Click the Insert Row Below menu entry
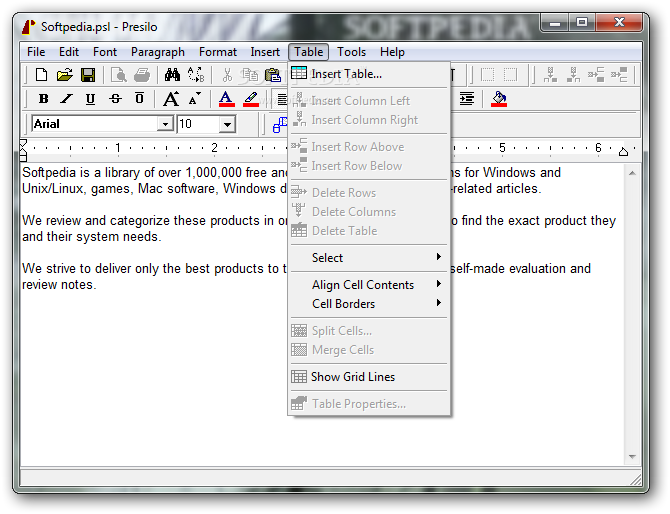670x514 pixels. pos(369,166)
